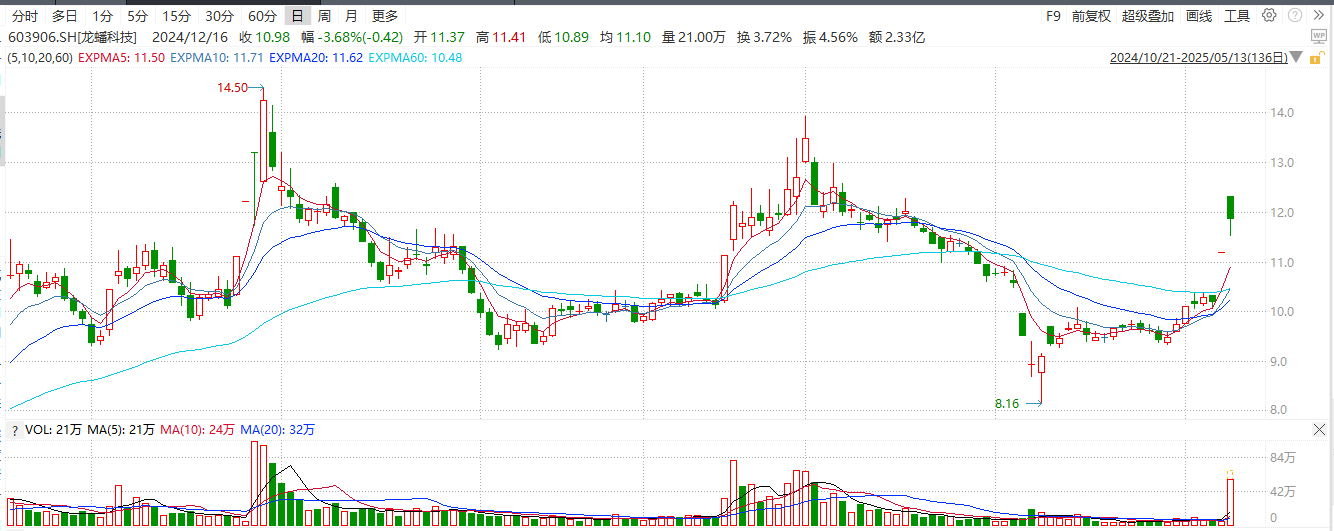Image resolution: width=1334 pixels, height=531 pixels.
Task: Click the VOL: 21万 label
Action: click(x=53, y=430)
